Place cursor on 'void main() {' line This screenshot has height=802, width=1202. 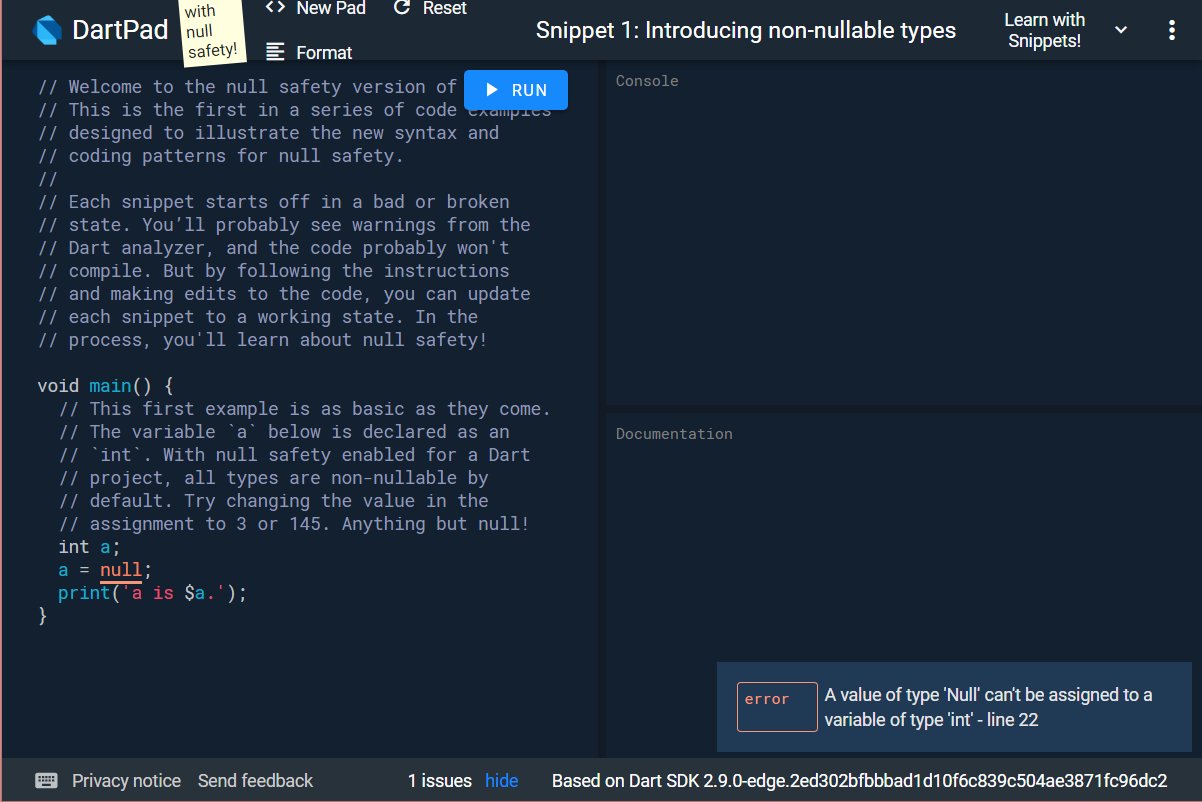click(x=105, y=386)
